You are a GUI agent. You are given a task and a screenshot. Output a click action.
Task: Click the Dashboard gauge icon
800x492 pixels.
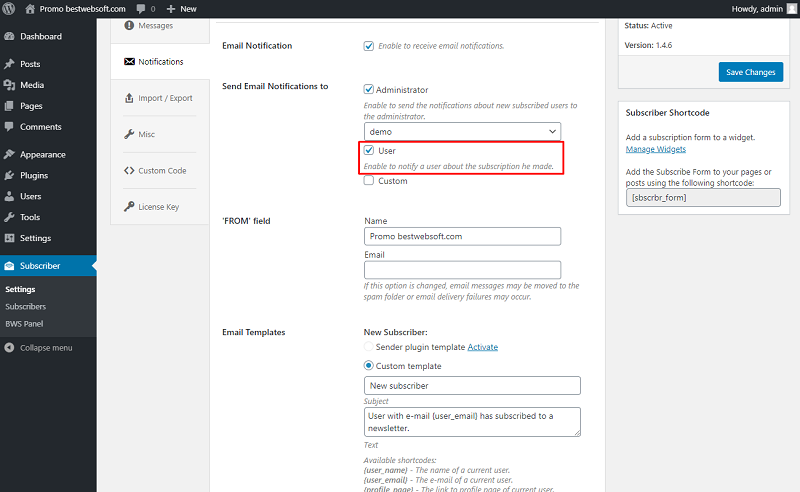(x=9, y=36)
